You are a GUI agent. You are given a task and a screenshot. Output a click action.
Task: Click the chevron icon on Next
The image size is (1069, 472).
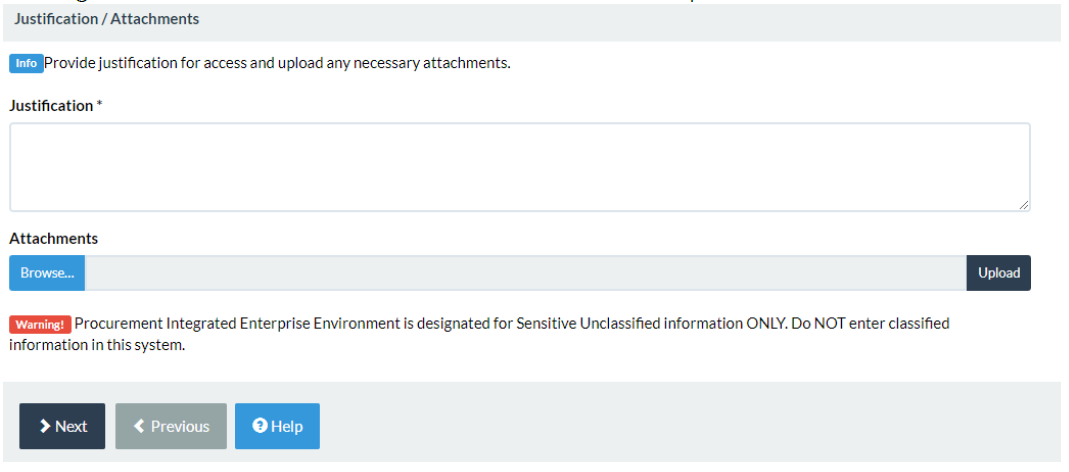point(45,426)
